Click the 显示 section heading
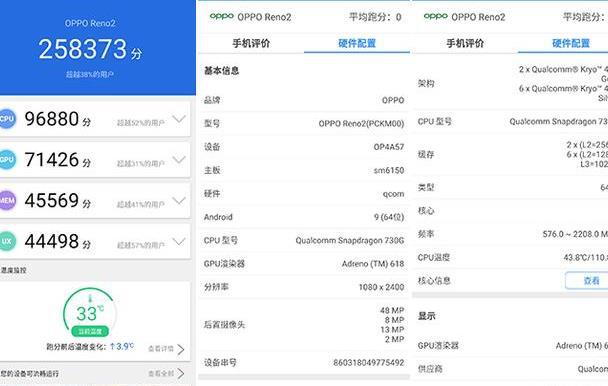Image resolution: width=608 pixels, height=386 pixels. (x=427, y=316)
